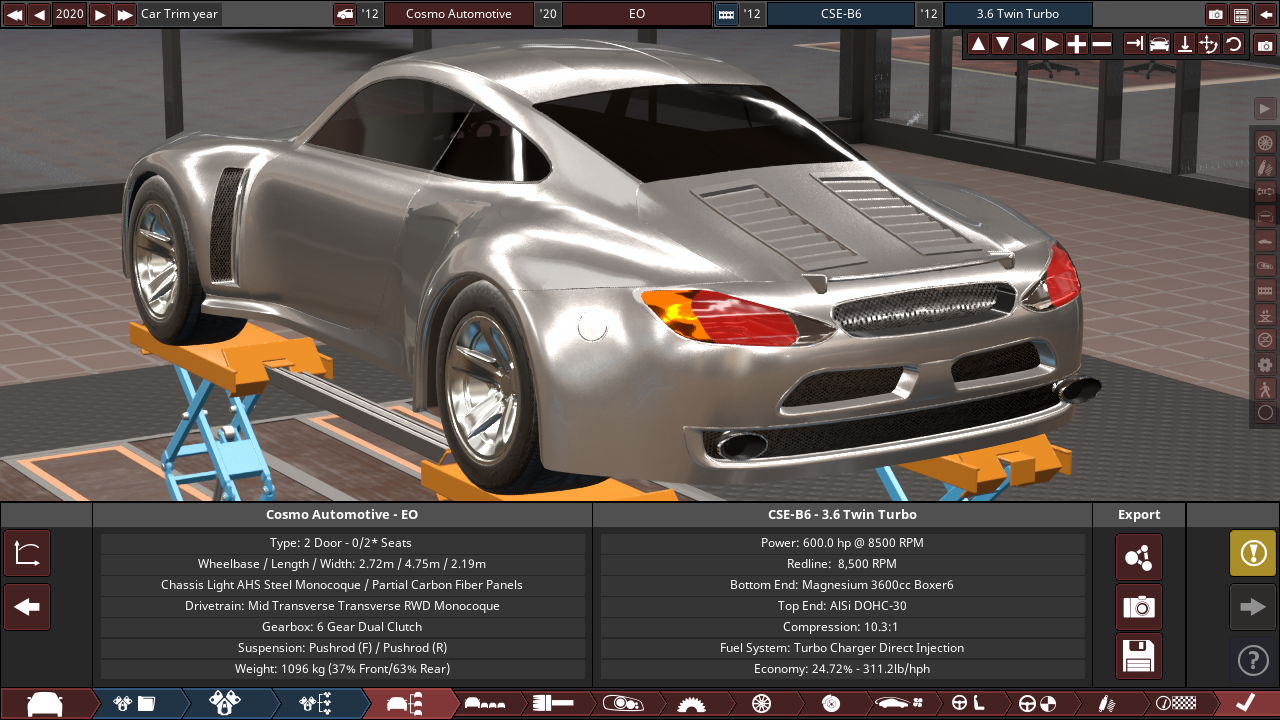Toggle suspension spring visibility
Image resolution: width=1280 pixels, height=720 pixels.
point(1265,167)
